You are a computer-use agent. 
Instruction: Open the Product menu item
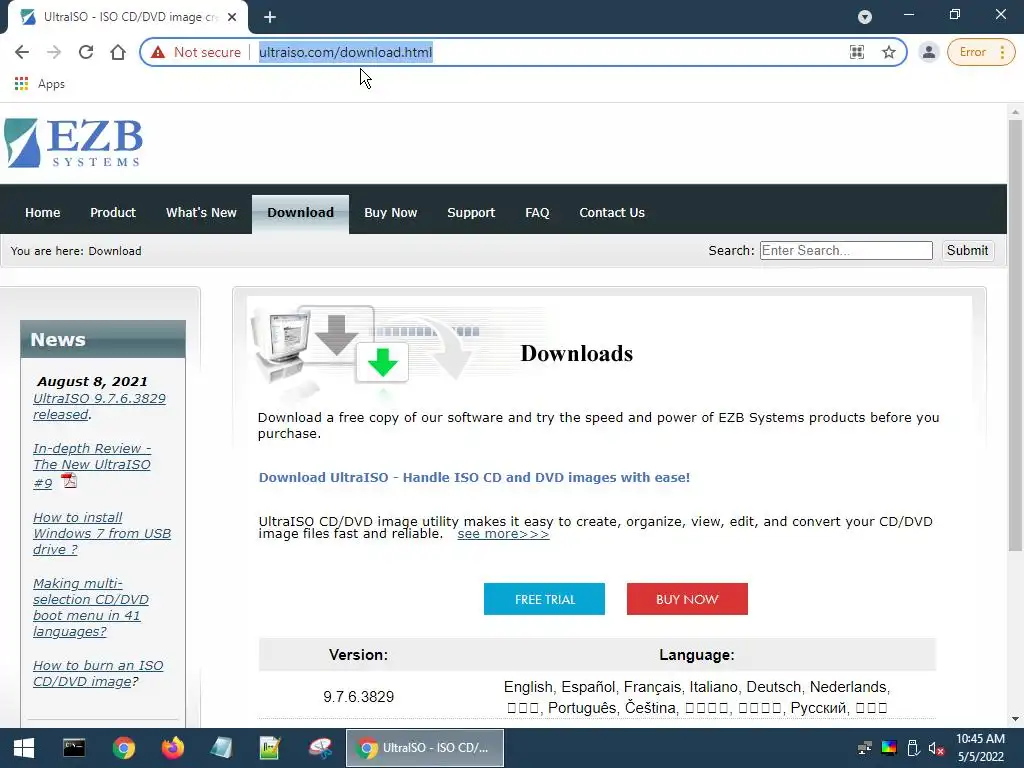(113, 212)
